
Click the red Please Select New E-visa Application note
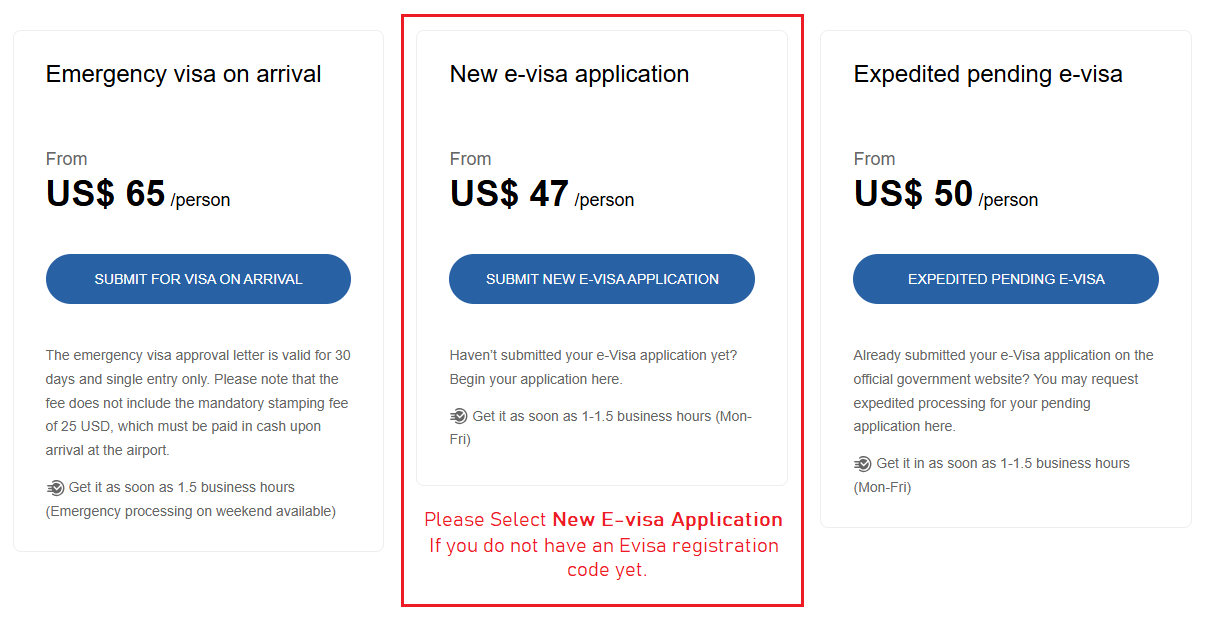(x=603, y=545)
